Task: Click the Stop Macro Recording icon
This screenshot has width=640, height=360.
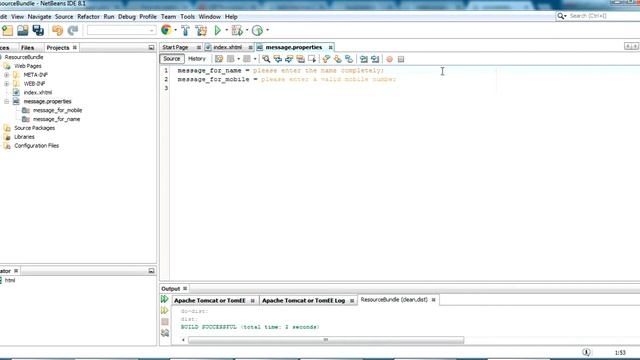Action: [401, 60]
